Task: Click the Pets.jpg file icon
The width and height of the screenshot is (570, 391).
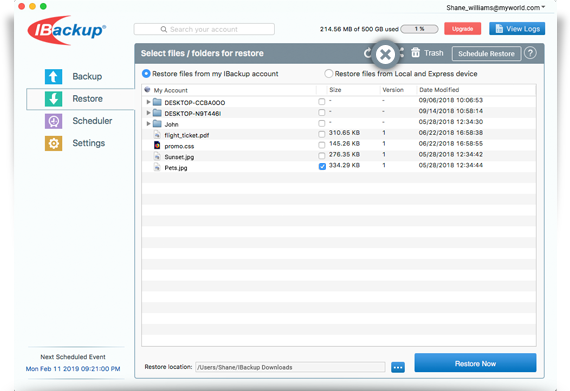Action: (157, 167)
